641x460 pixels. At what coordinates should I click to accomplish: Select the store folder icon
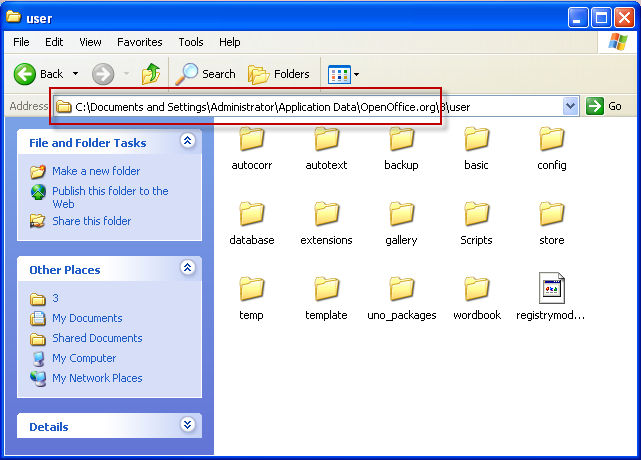pyautogui.click(x=551, y=214)
